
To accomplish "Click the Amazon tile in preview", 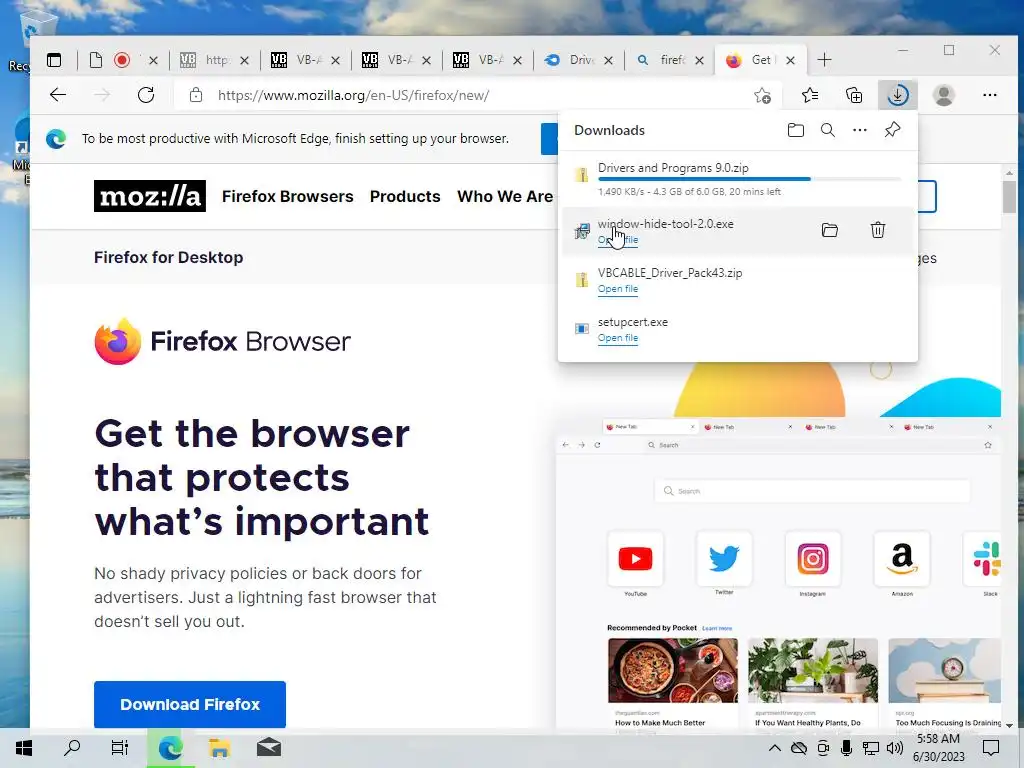I will (x=901, y=559).
